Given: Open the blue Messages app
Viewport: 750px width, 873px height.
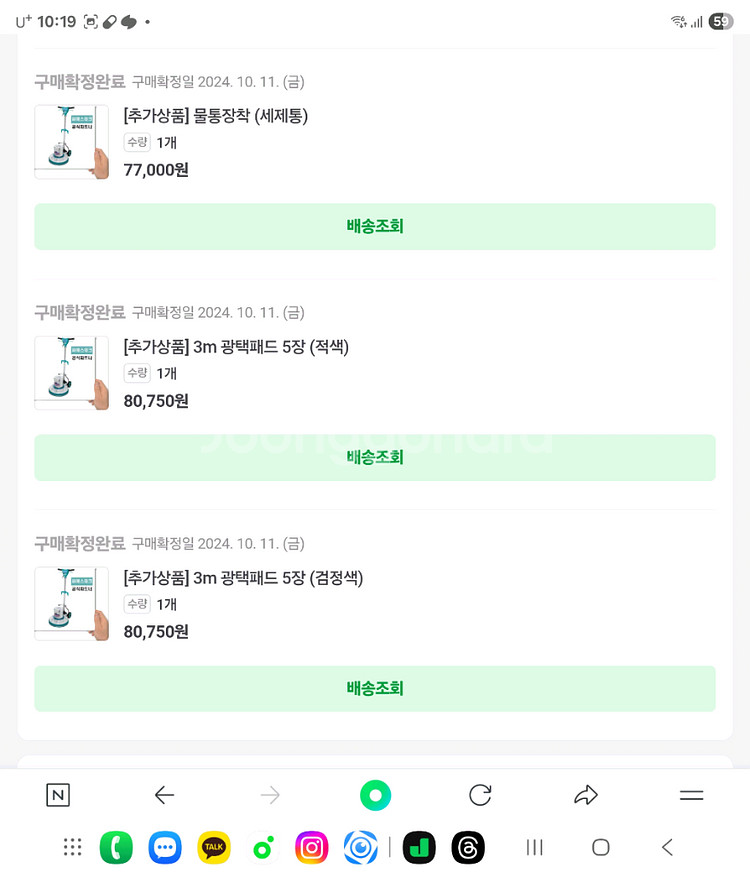Looking at the screenshot, I should tap(165, 848).
